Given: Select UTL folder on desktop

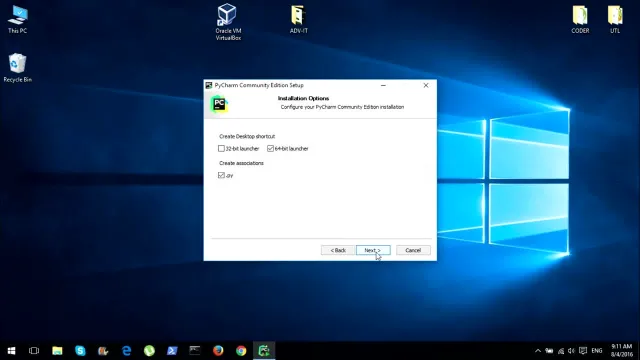Looking at the screenshot, I should click(x=615, y=19).
